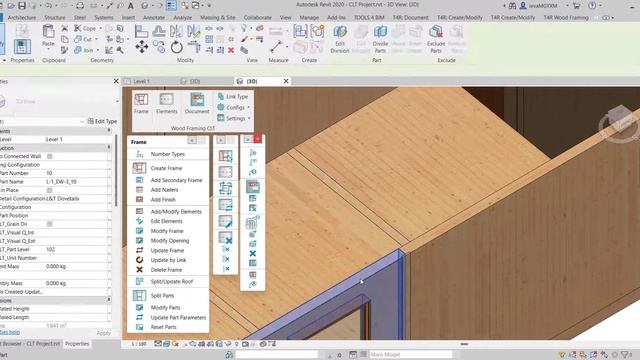Expand the Cope dropdown arrow
Image resolution: width=640 pixels, height=360 pixels.
(100, 28)
